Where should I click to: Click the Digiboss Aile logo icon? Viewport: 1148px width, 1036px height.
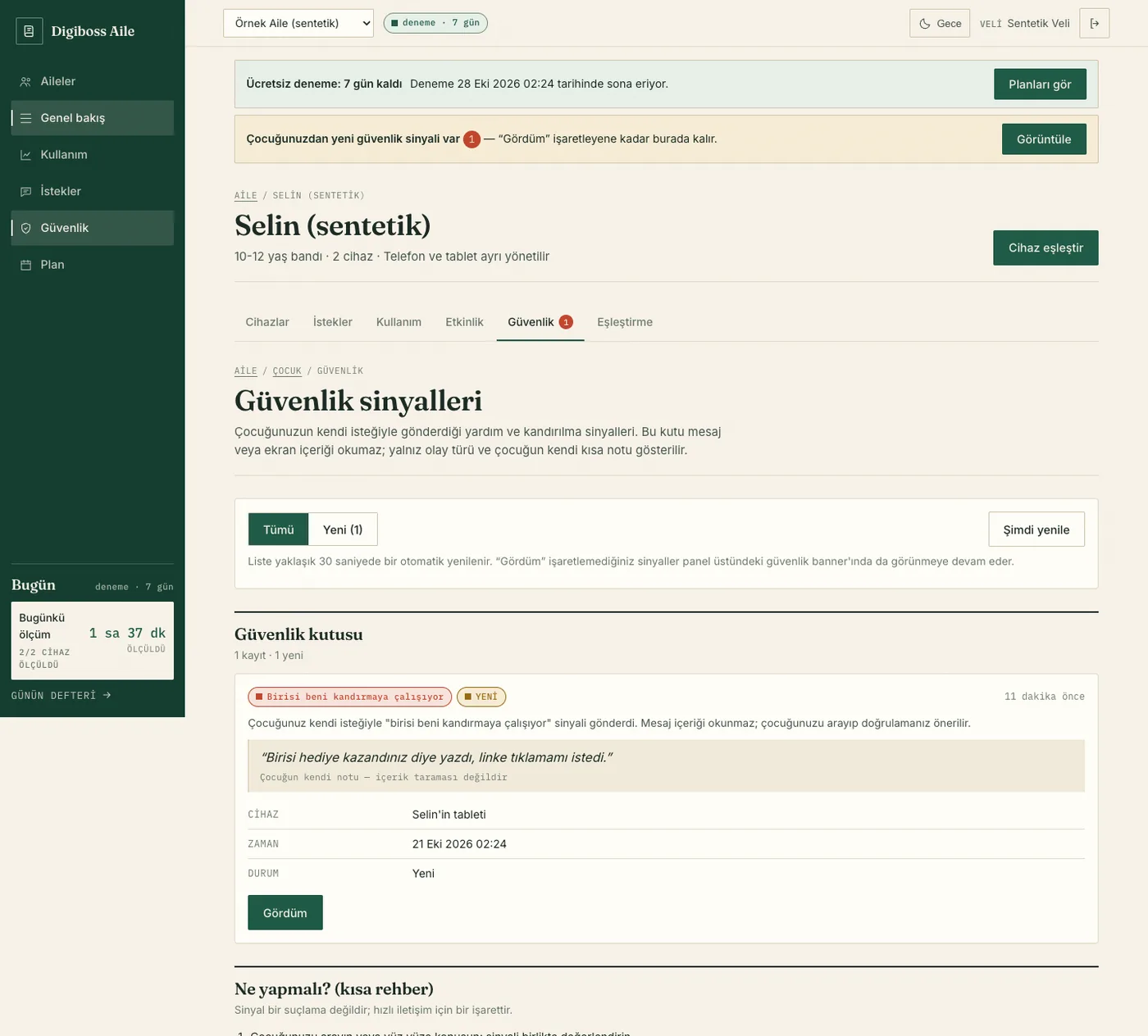tap(29, 31)
